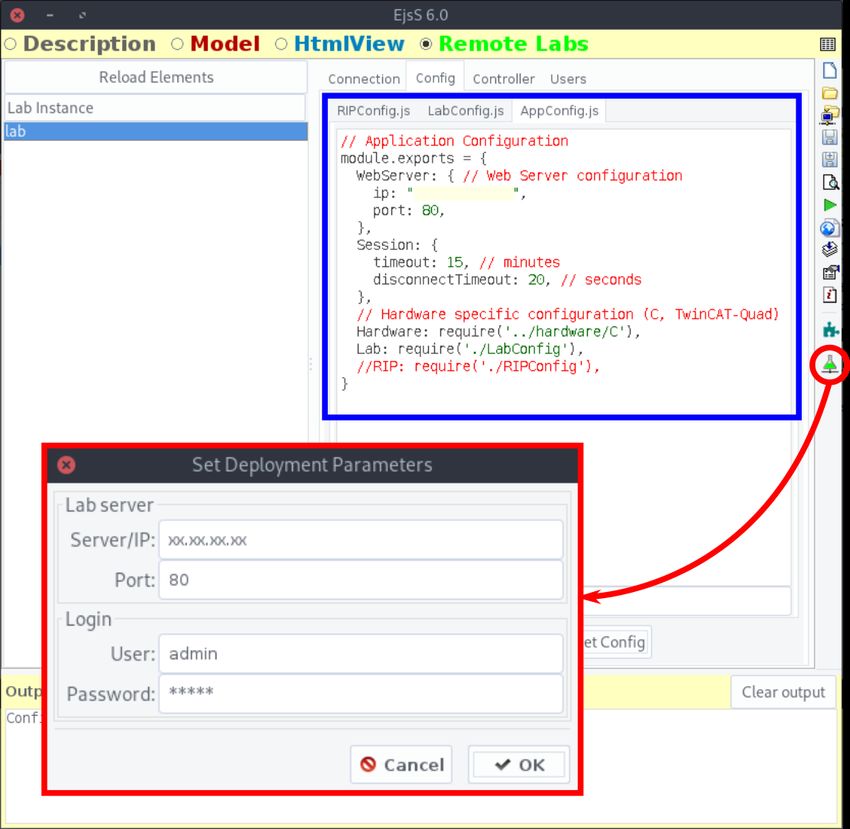Click the Clear output button
This screenshot has width=850, height=829.
[x=783, y=692]
